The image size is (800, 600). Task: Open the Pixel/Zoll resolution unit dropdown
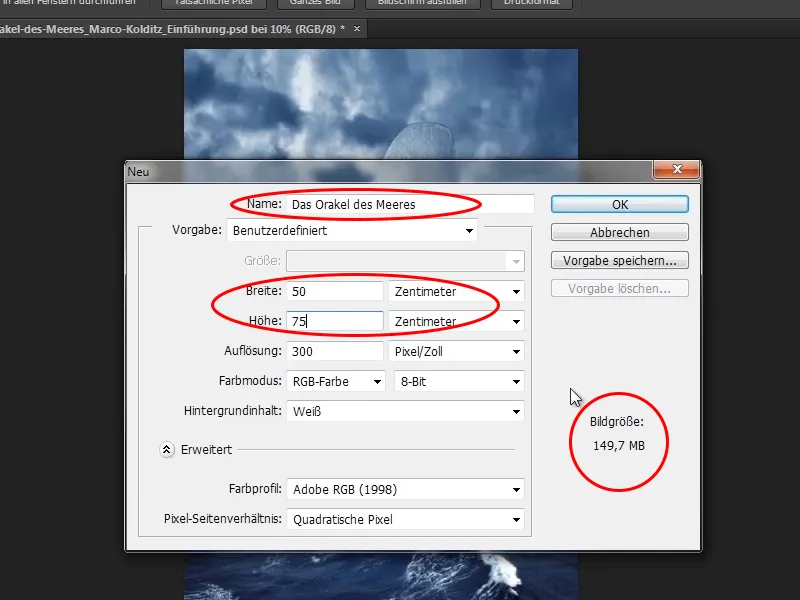click(x=457, y=352)
